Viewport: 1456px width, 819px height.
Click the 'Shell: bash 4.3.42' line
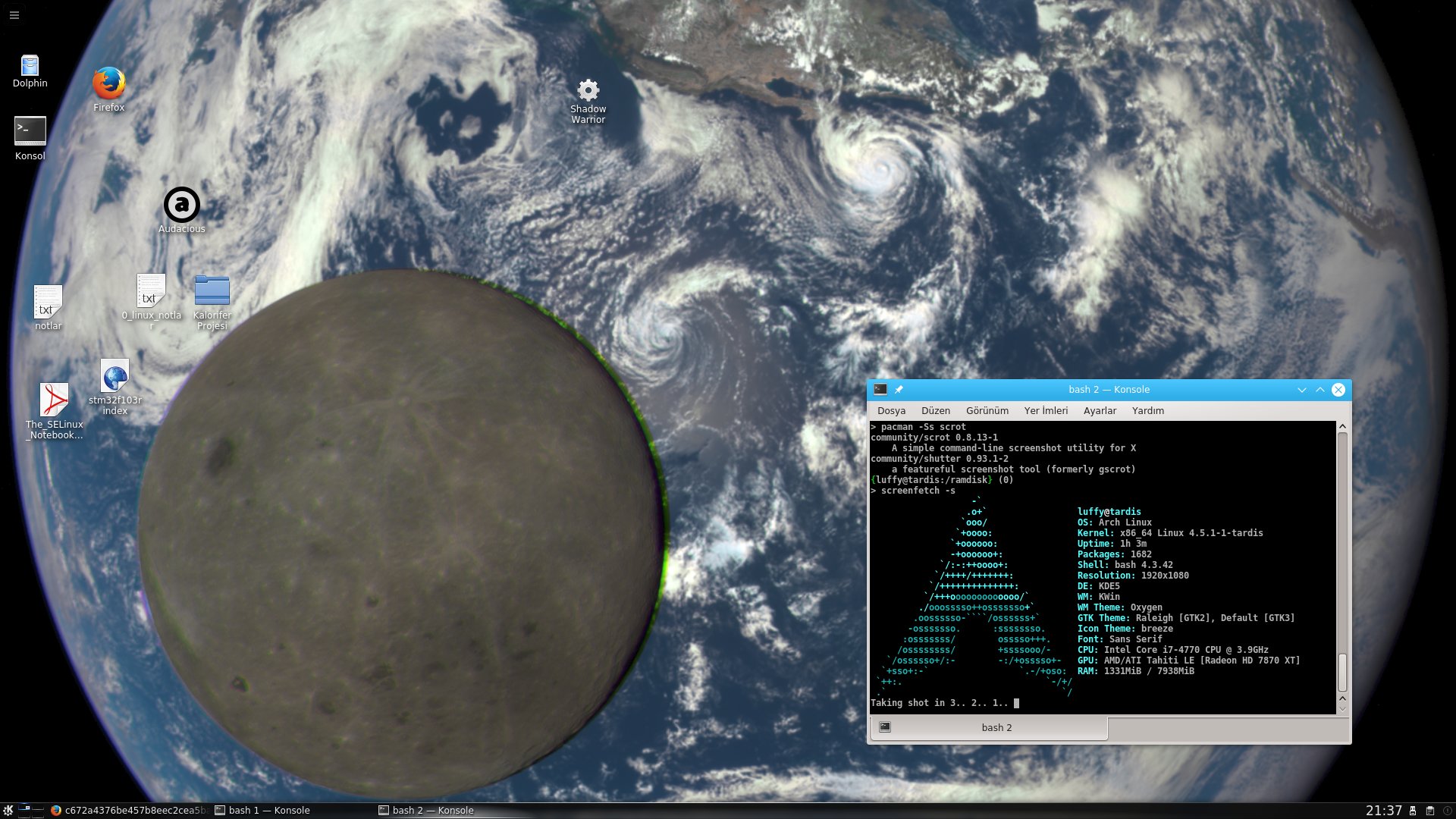[x=1125, y=565]
